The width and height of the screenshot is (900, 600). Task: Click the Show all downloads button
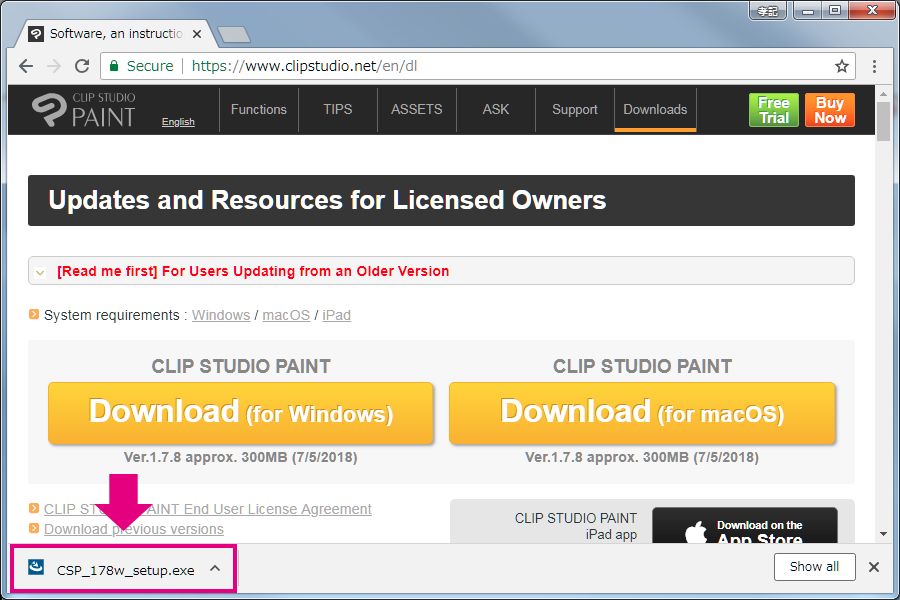click(x=814, y=567)
